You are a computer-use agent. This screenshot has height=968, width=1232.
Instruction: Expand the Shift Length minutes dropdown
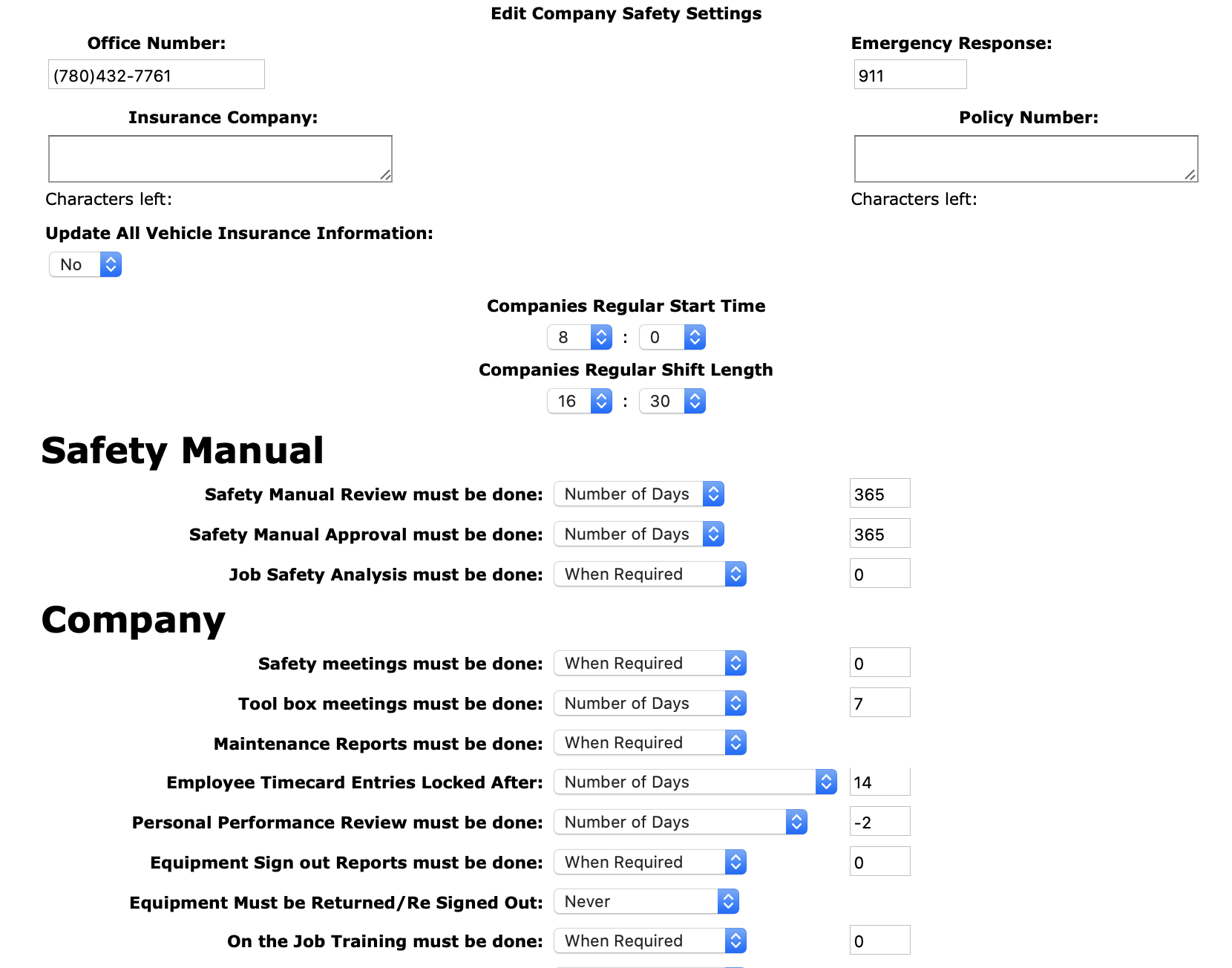tap(672, 402)
